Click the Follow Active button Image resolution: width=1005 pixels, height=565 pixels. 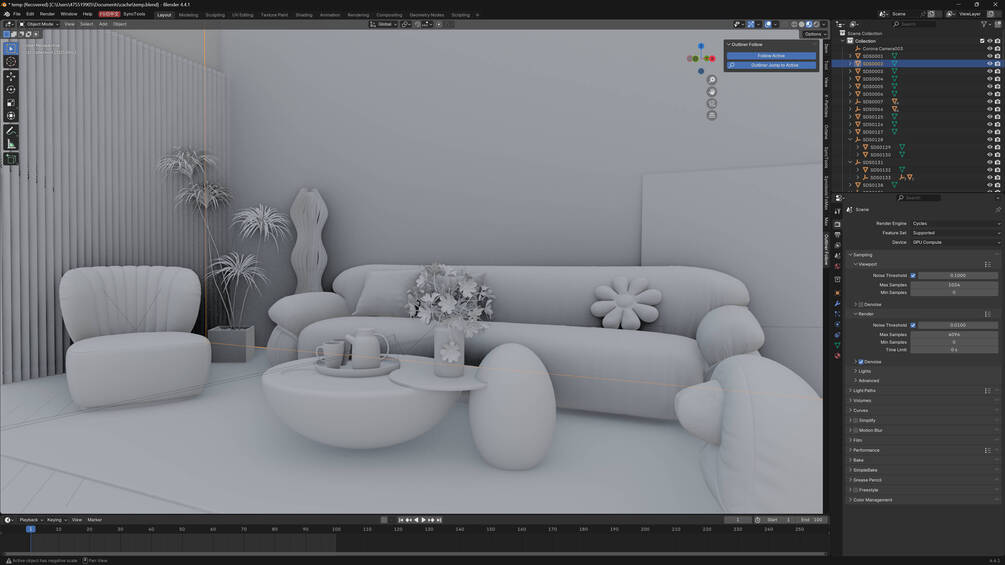pyautogui.click(x=771, y=56)
